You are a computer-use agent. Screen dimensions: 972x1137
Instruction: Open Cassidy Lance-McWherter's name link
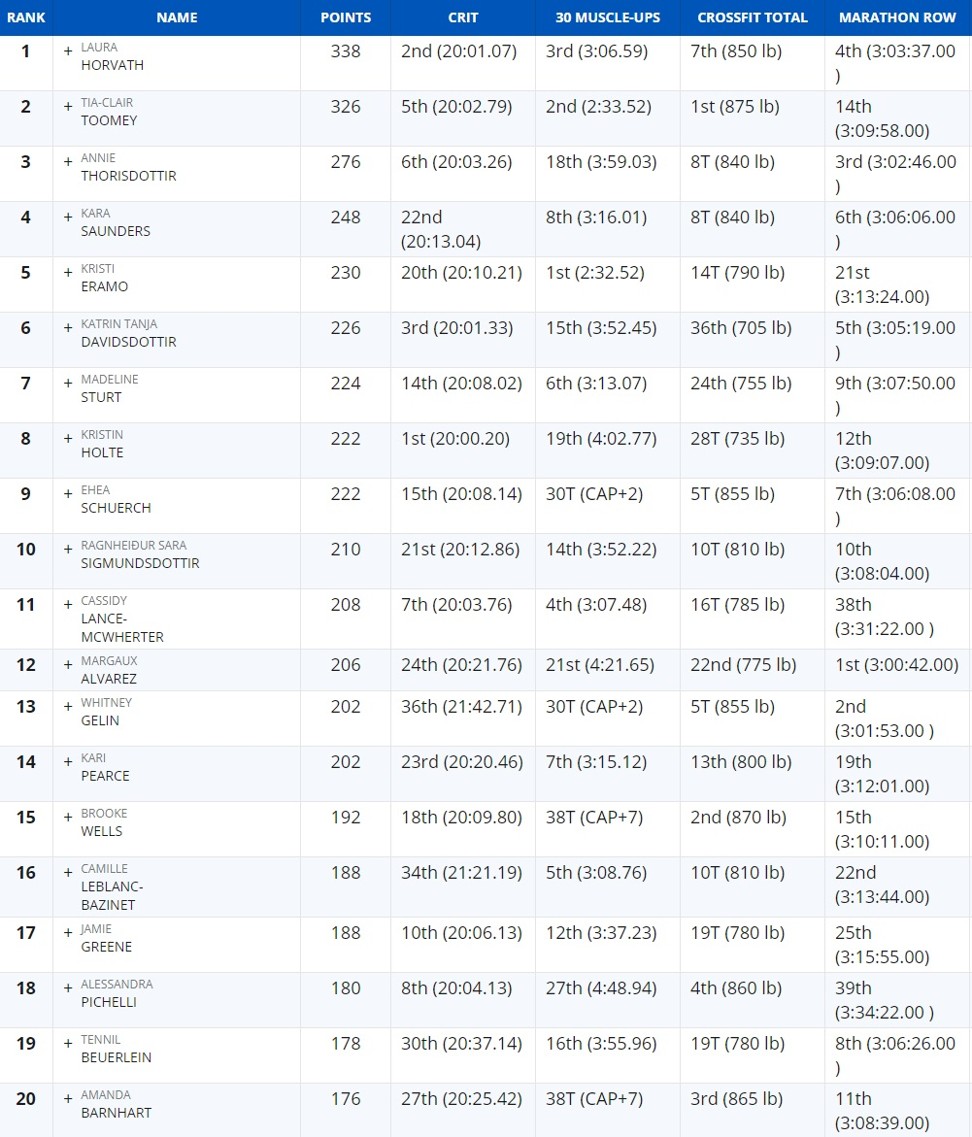[123, 619]
